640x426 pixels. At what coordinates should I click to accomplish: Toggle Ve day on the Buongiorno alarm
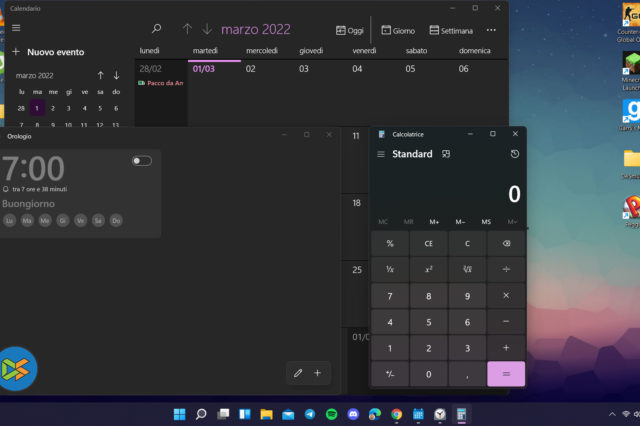[80, 221]
